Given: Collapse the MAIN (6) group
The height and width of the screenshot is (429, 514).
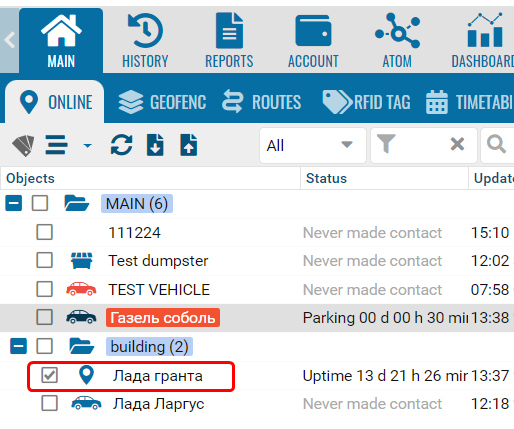Looking at the screenshot, I should pyautogui.click(x=14, y=203).
